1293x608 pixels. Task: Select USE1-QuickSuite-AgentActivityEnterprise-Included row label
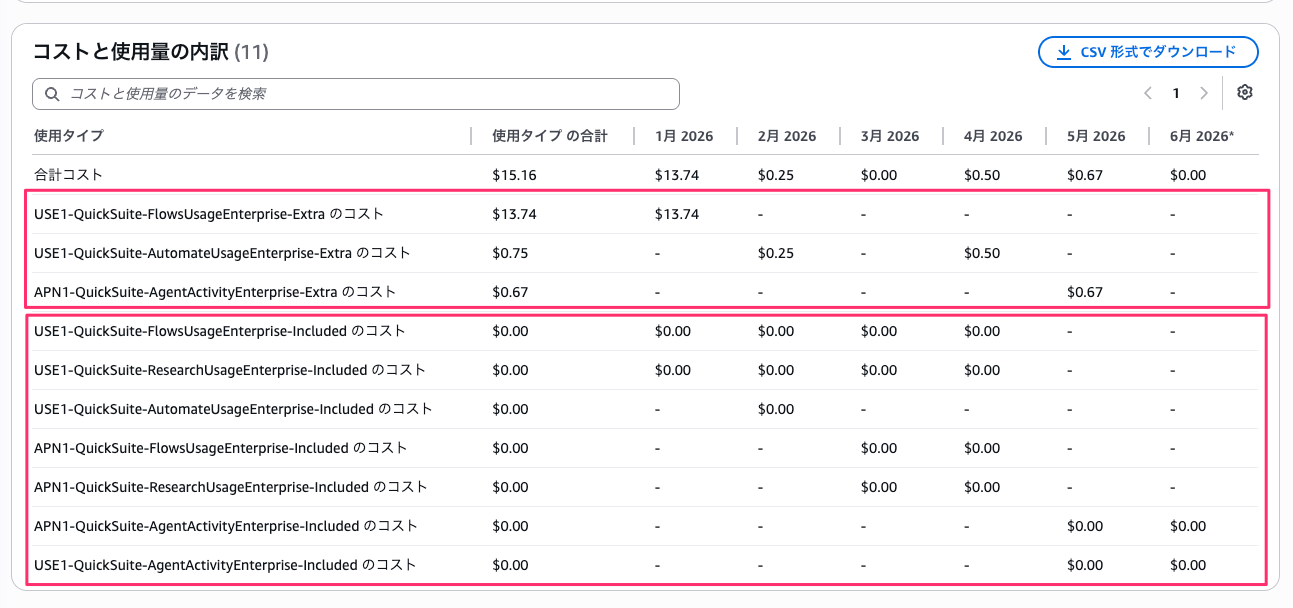click(225, 565)
